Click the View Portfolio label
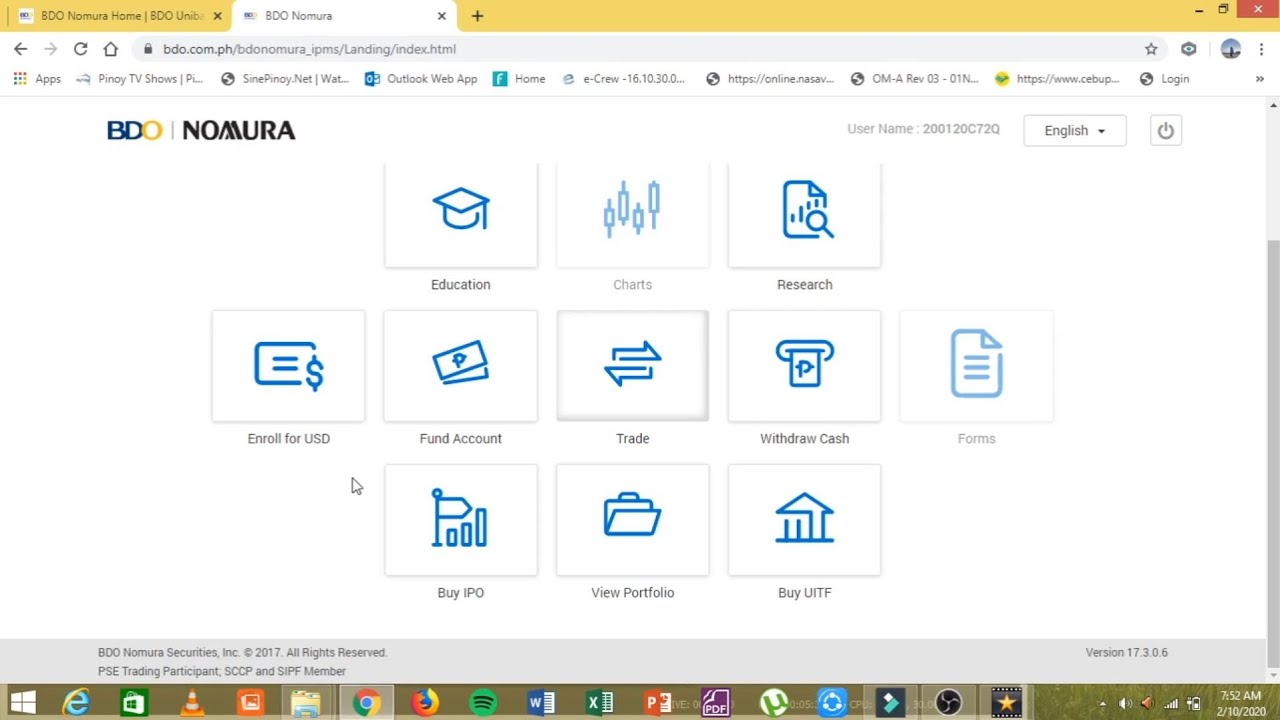 coord(633,593)
